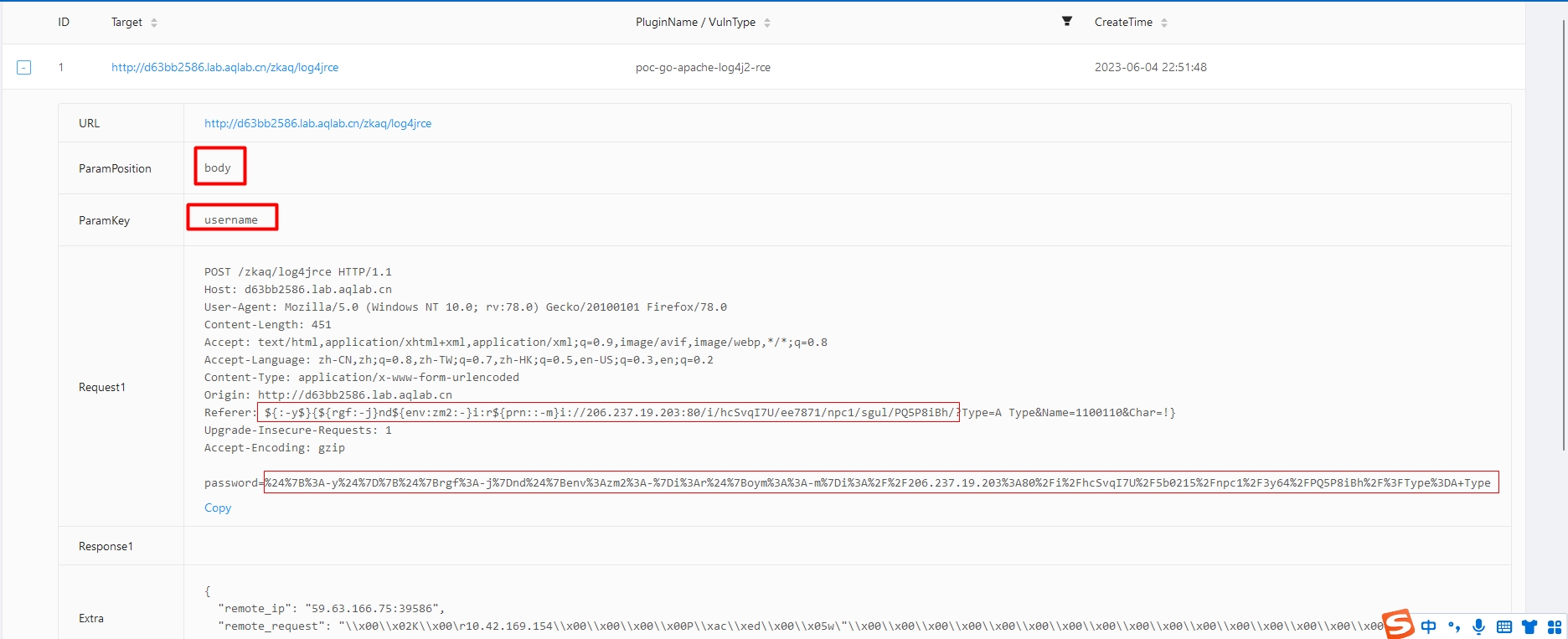Collapse row 1 details with minus box
The width and height of the screenshot is (1568, 639).
pos(24,67)
